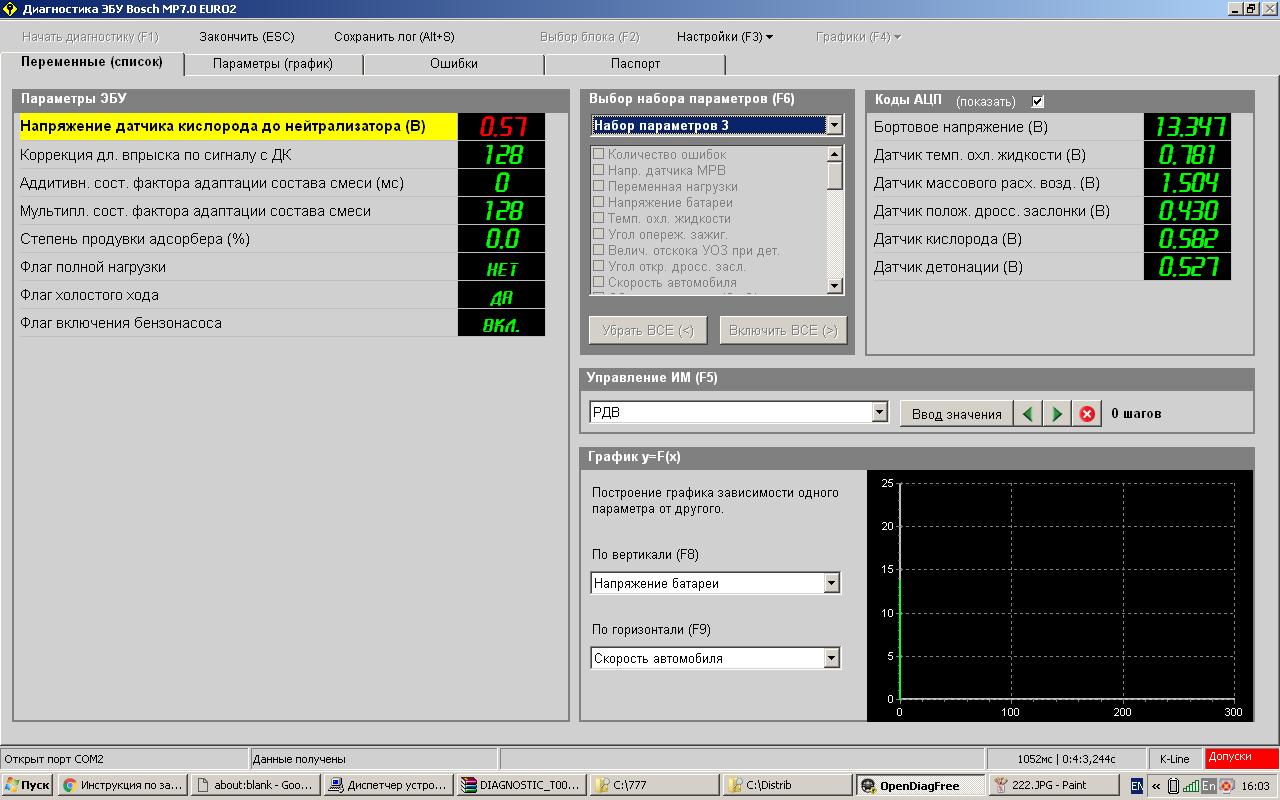
Task: Click the red X cancel actuator button
Action: click(x=1087, y=414)
